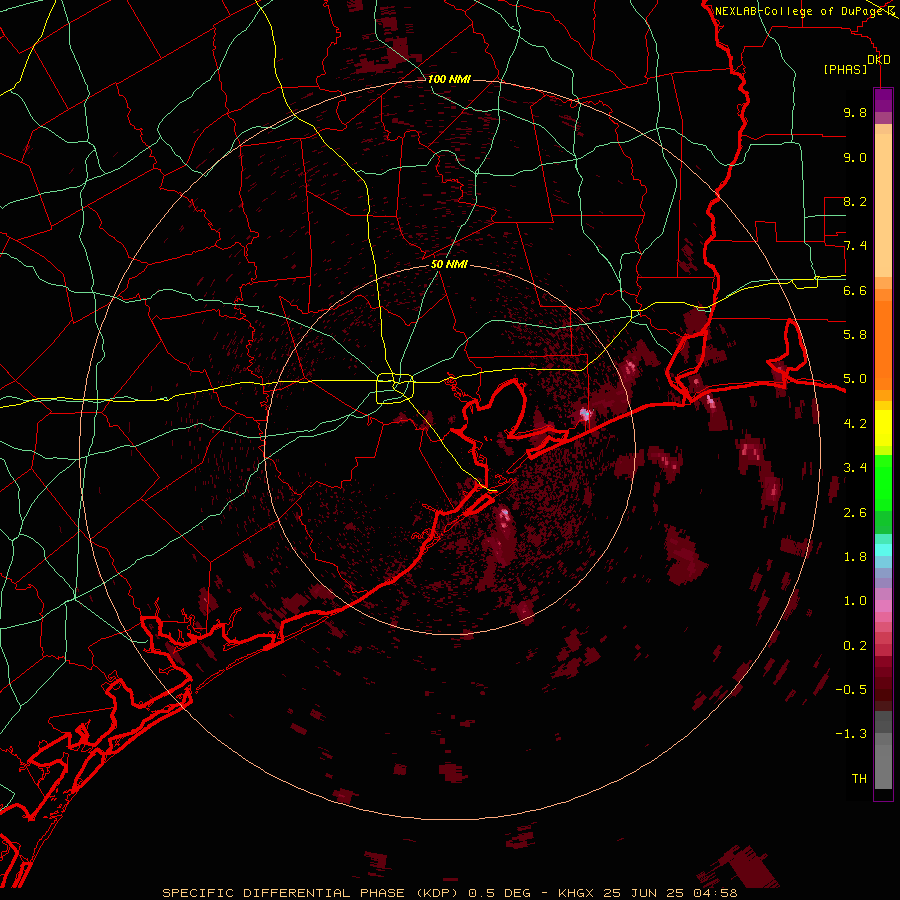This screenshot has height=900, width=900.
Task: Click the purple swatch atop the color bar
Action: [883, 100]
